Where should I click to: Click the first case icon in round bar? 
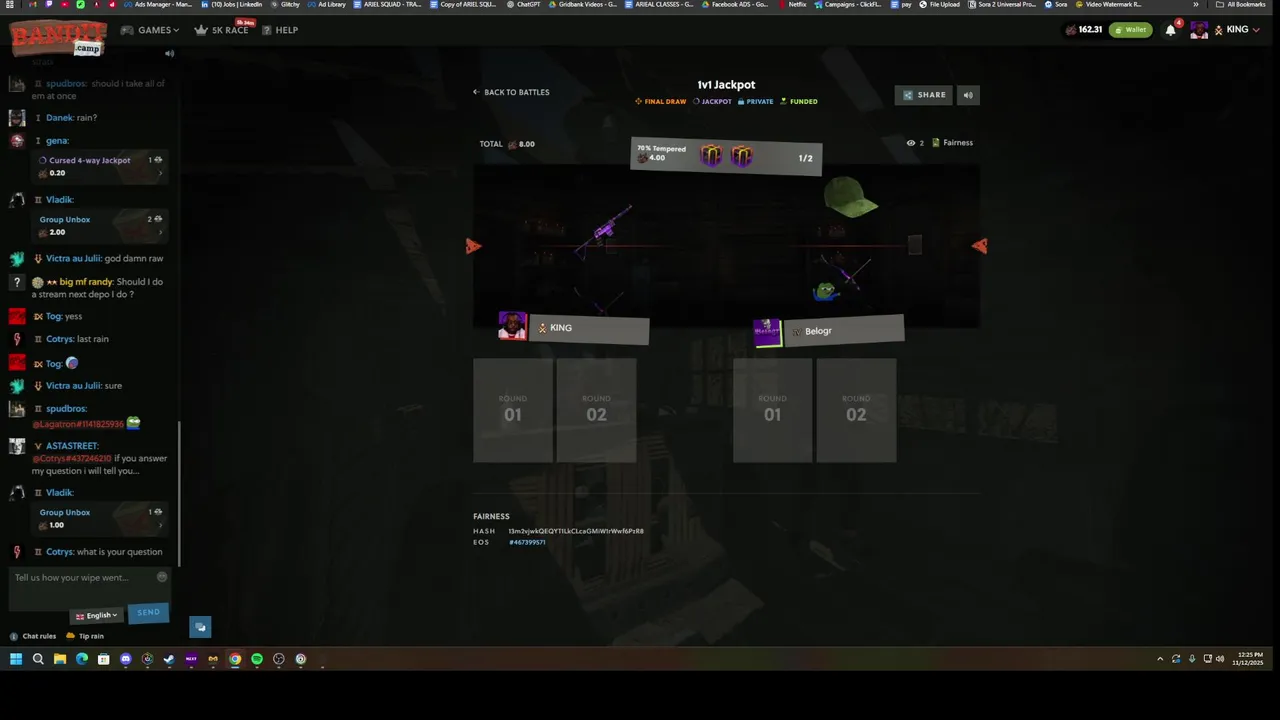pos(711,156)
